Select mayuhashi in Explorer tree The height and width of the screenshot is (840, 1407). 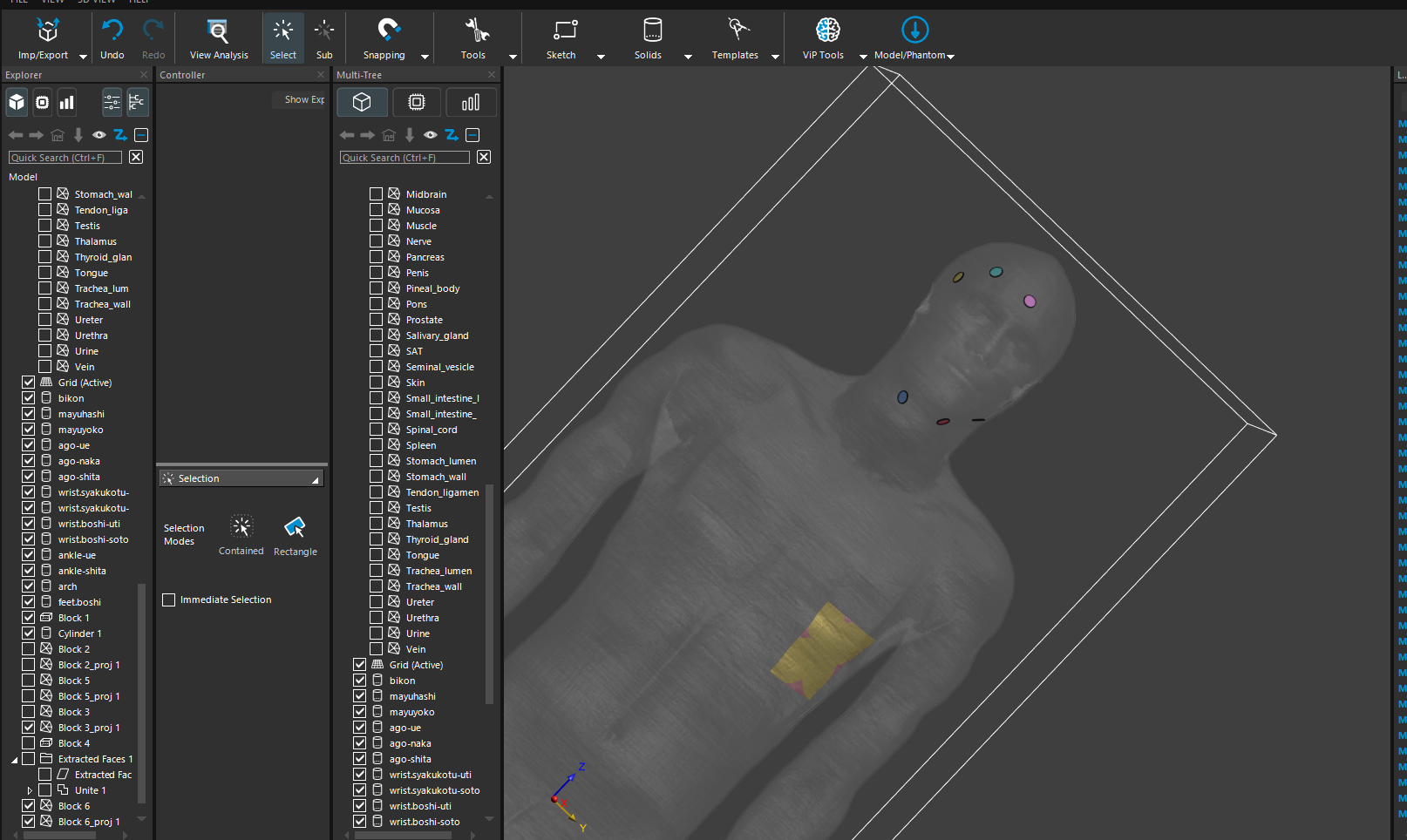click(81, 414)
